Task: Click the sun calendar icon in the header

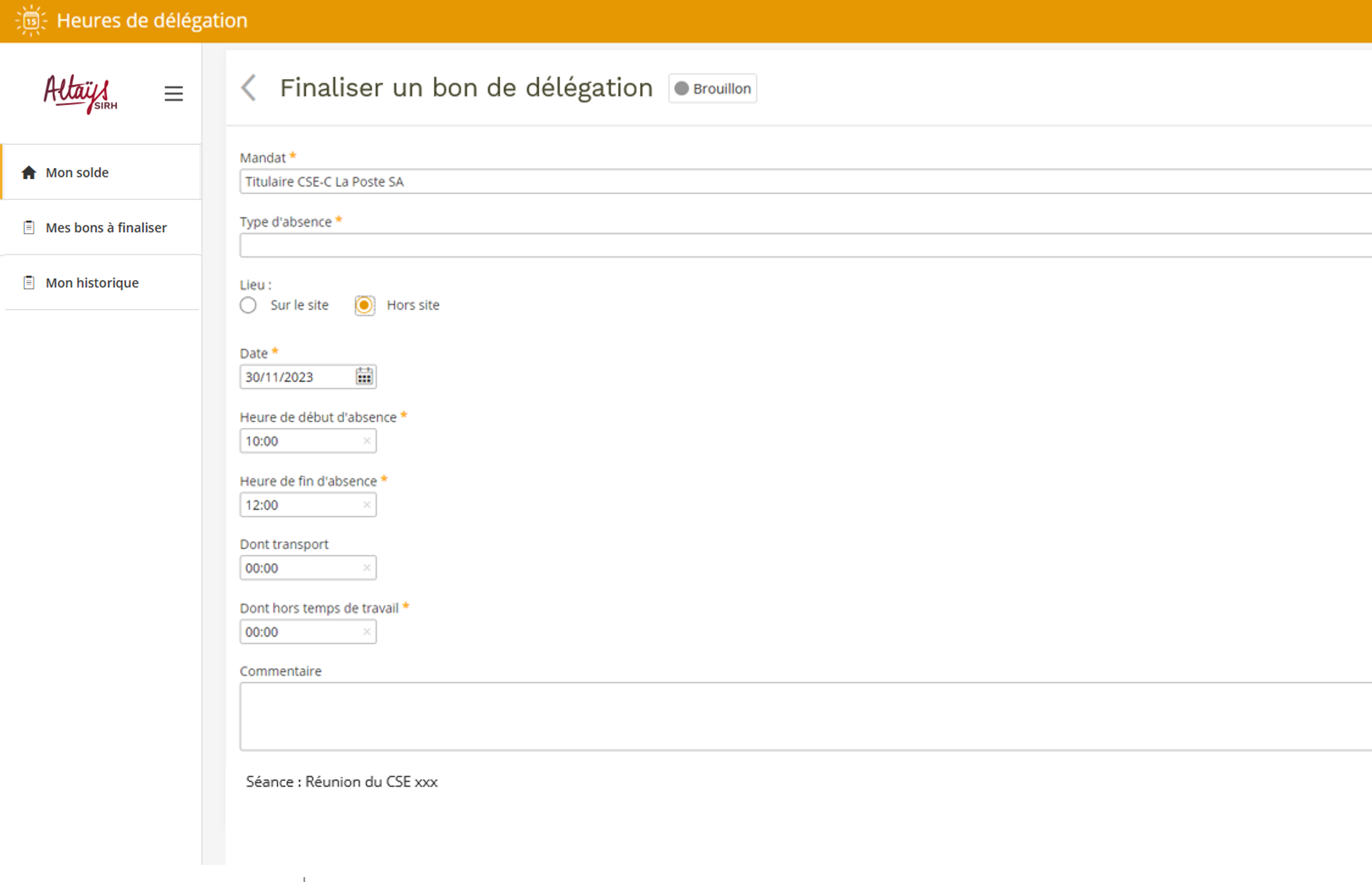Action: point(31,21)
